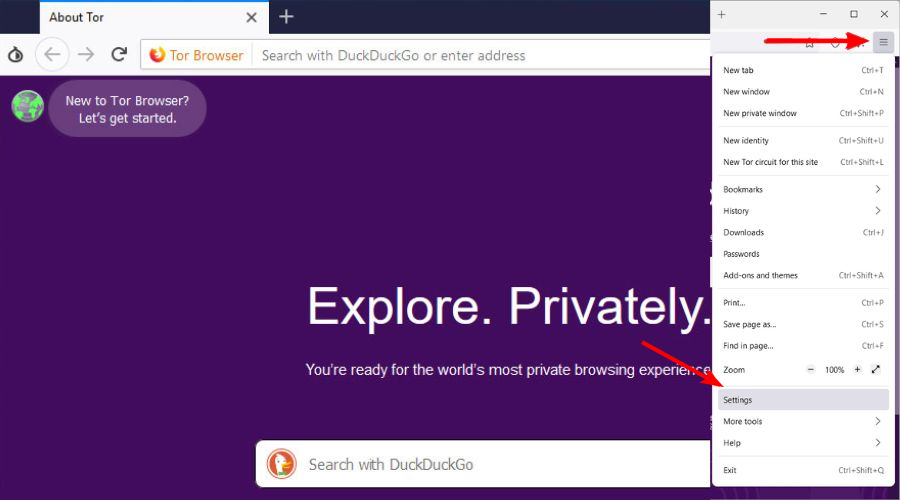The width and height of the screenshot is (900, 500).
Task: Choose New tab from the menu
Action: coord(803,70)
